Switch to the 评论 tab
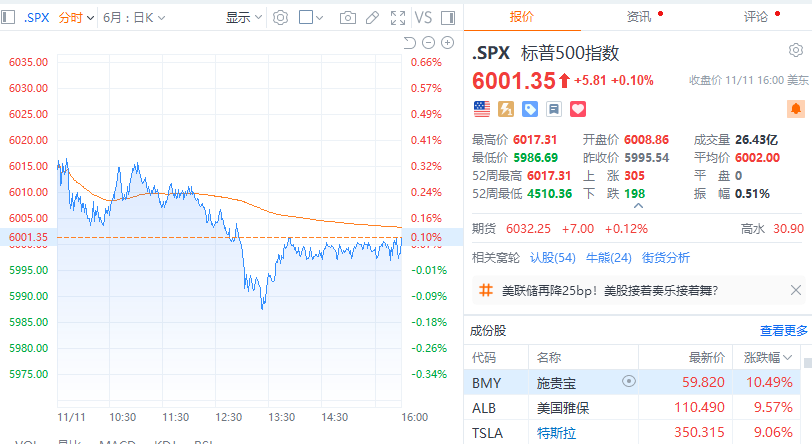 (756, 16)
